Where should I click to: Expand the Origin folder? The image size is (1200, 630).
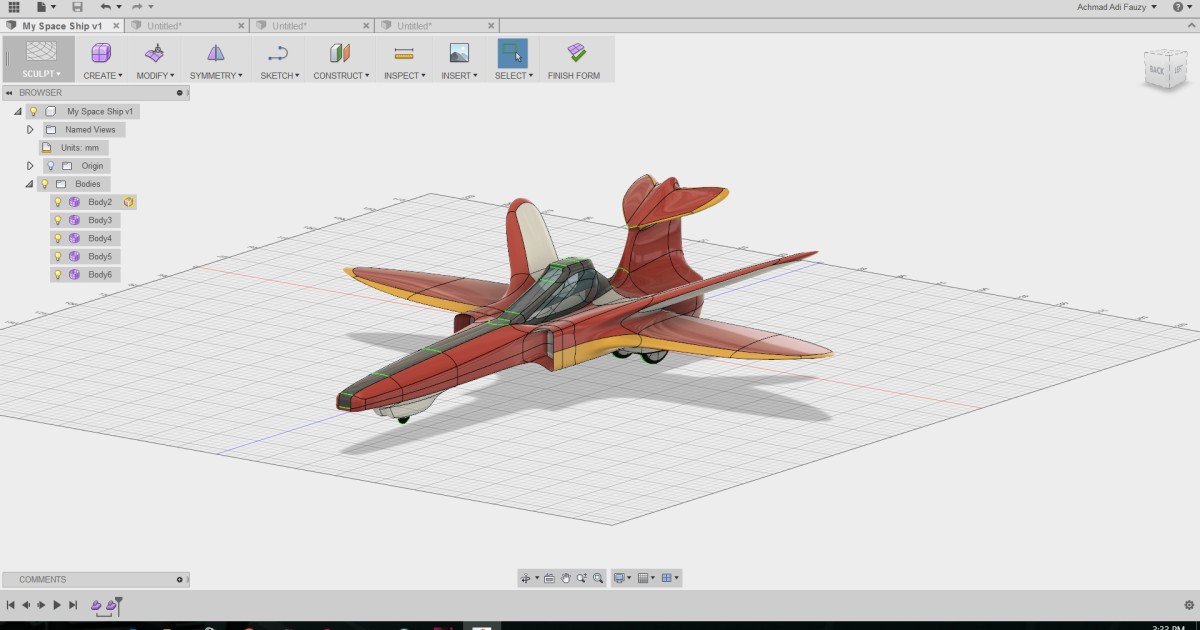(30, 165)
